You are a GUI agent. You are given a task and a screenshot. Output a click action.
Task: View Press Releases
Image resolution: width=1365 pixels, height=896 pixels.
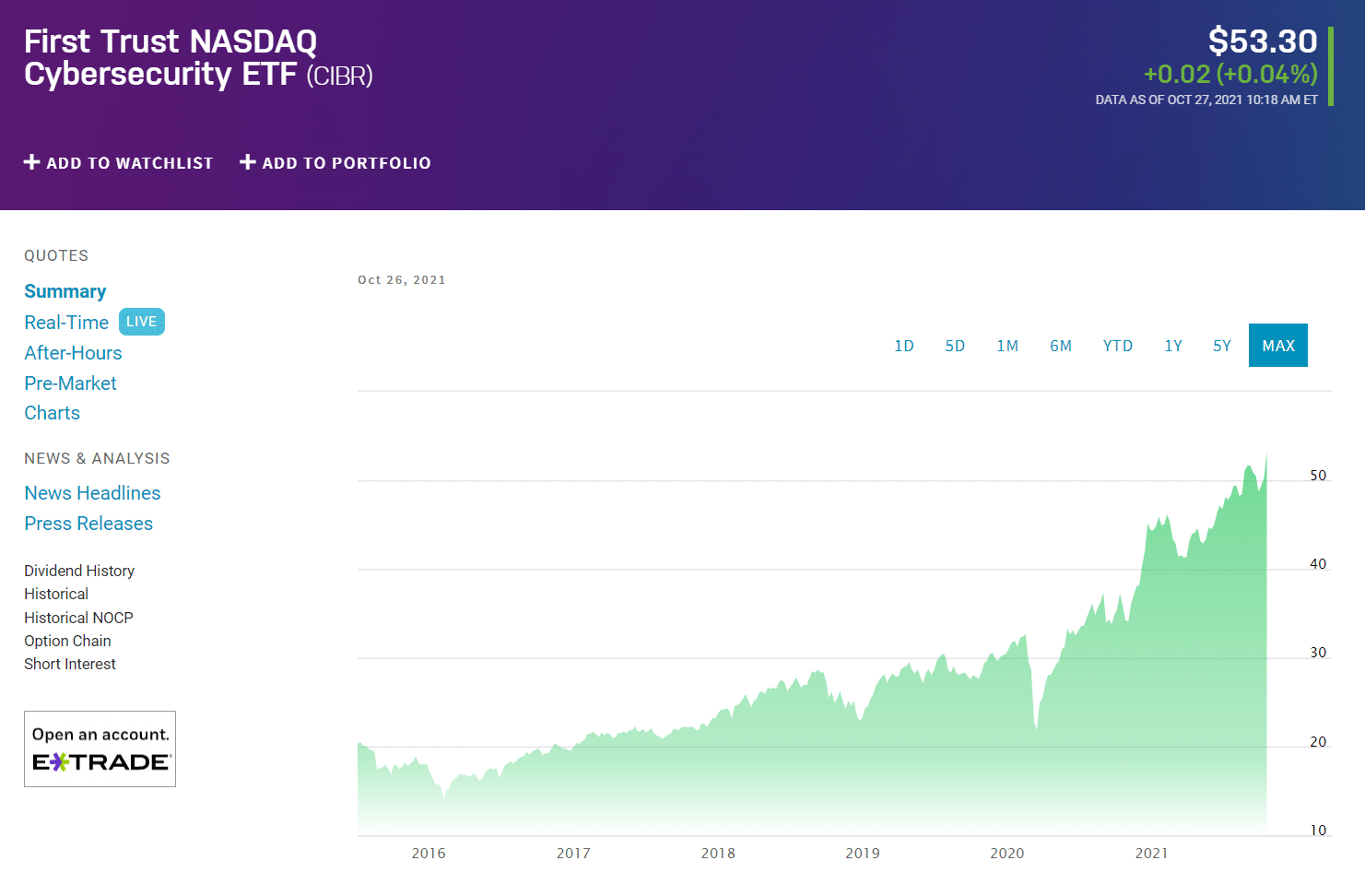pyautogui.click(x=88, y=524)
